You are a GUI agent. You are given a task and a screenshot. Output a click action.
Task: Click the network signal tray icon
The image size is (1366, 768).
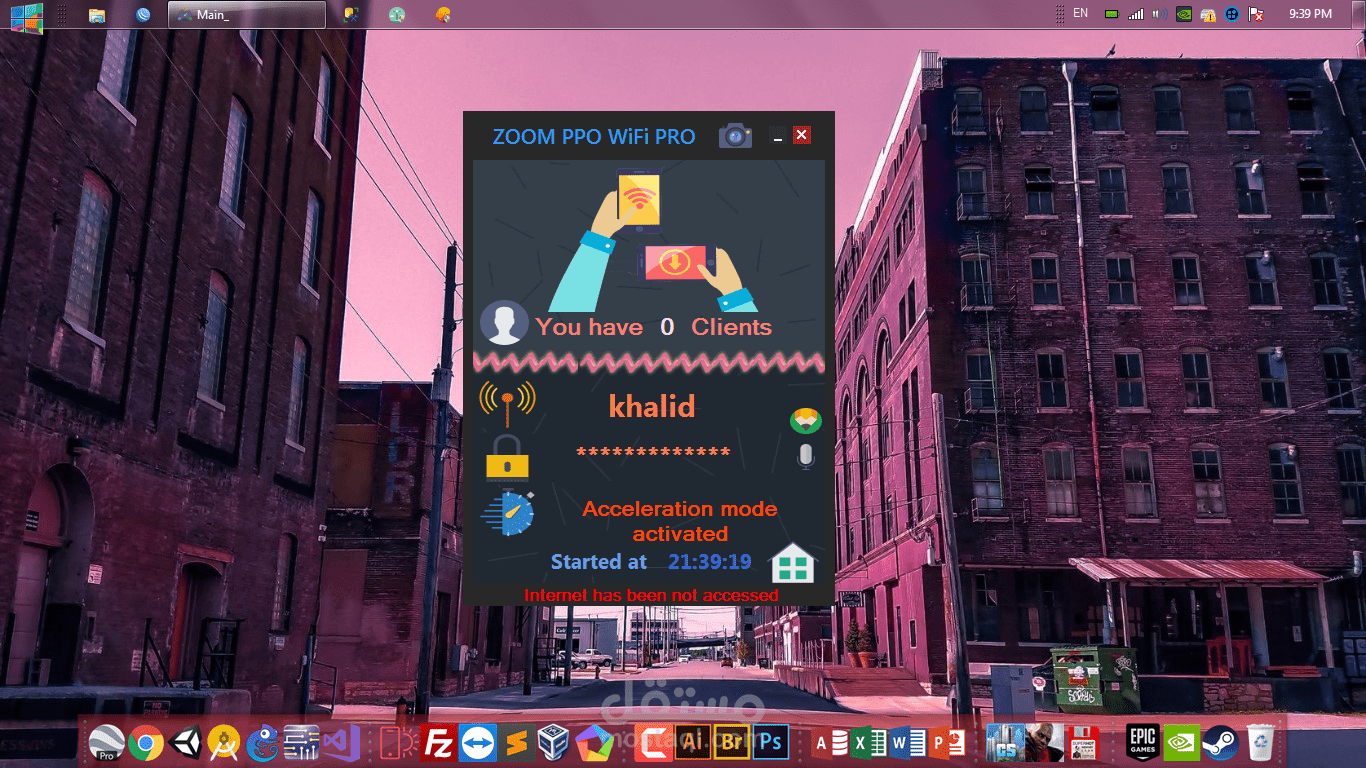coord(1136,14)
